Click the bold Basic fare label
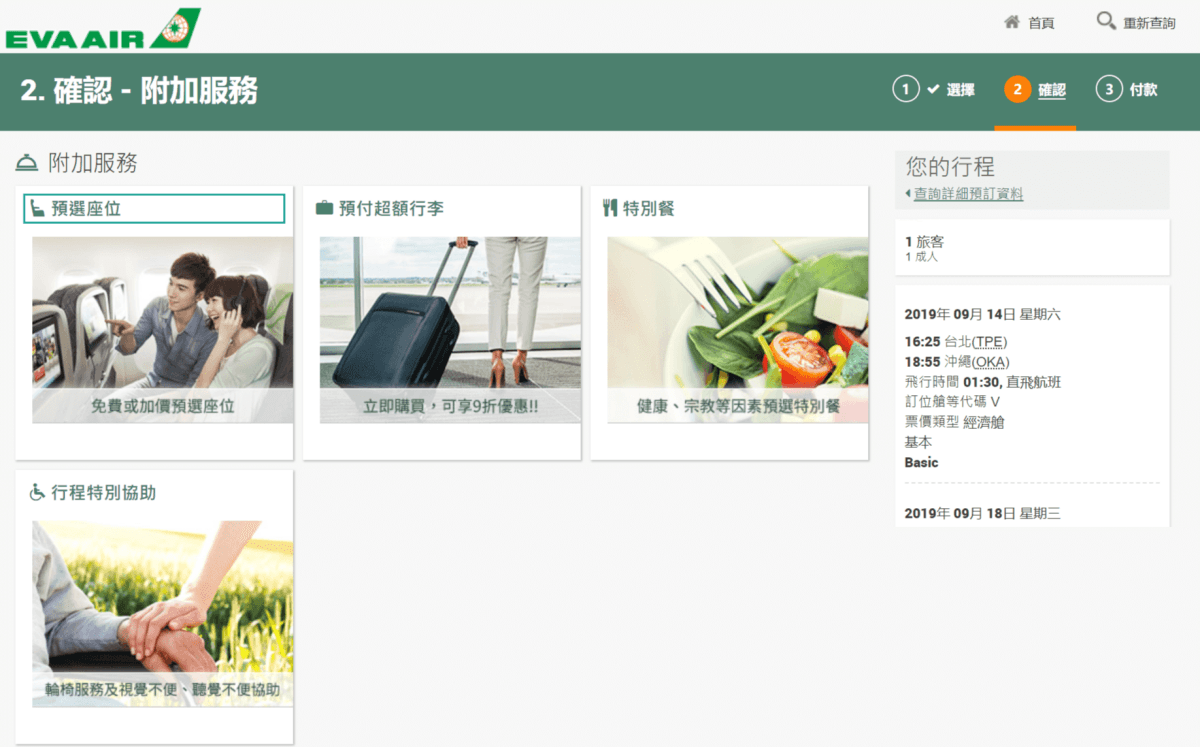 point(921,463)
